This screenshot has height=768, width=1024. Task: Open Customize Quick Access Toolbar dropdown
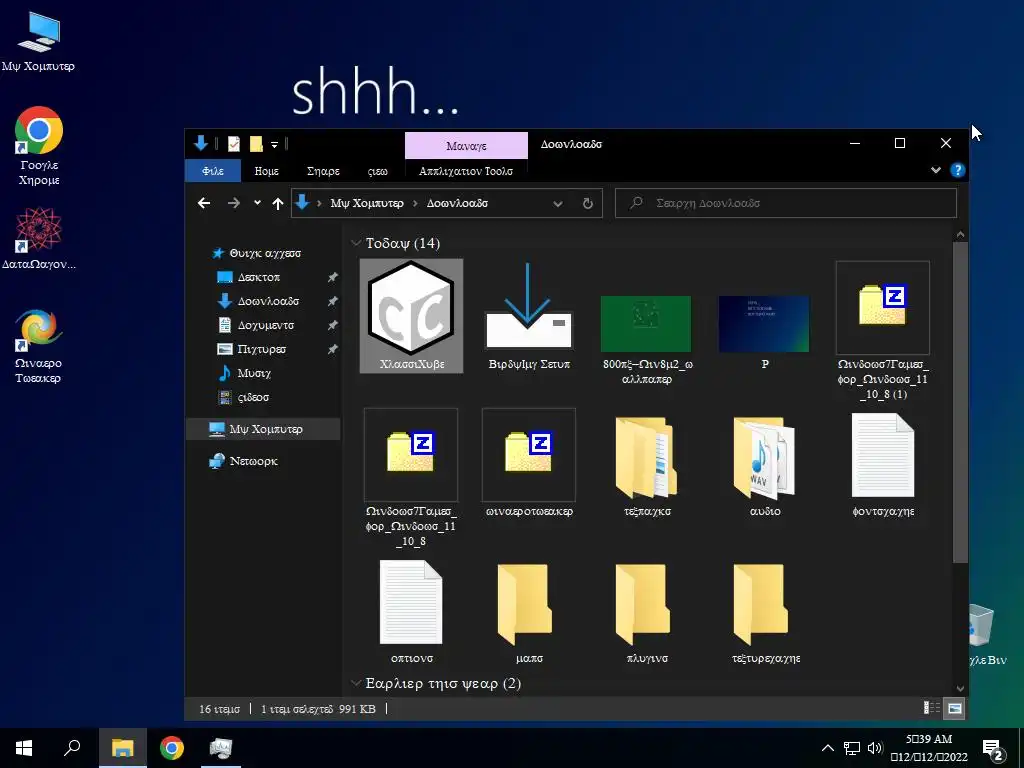[x=274, y=144]
